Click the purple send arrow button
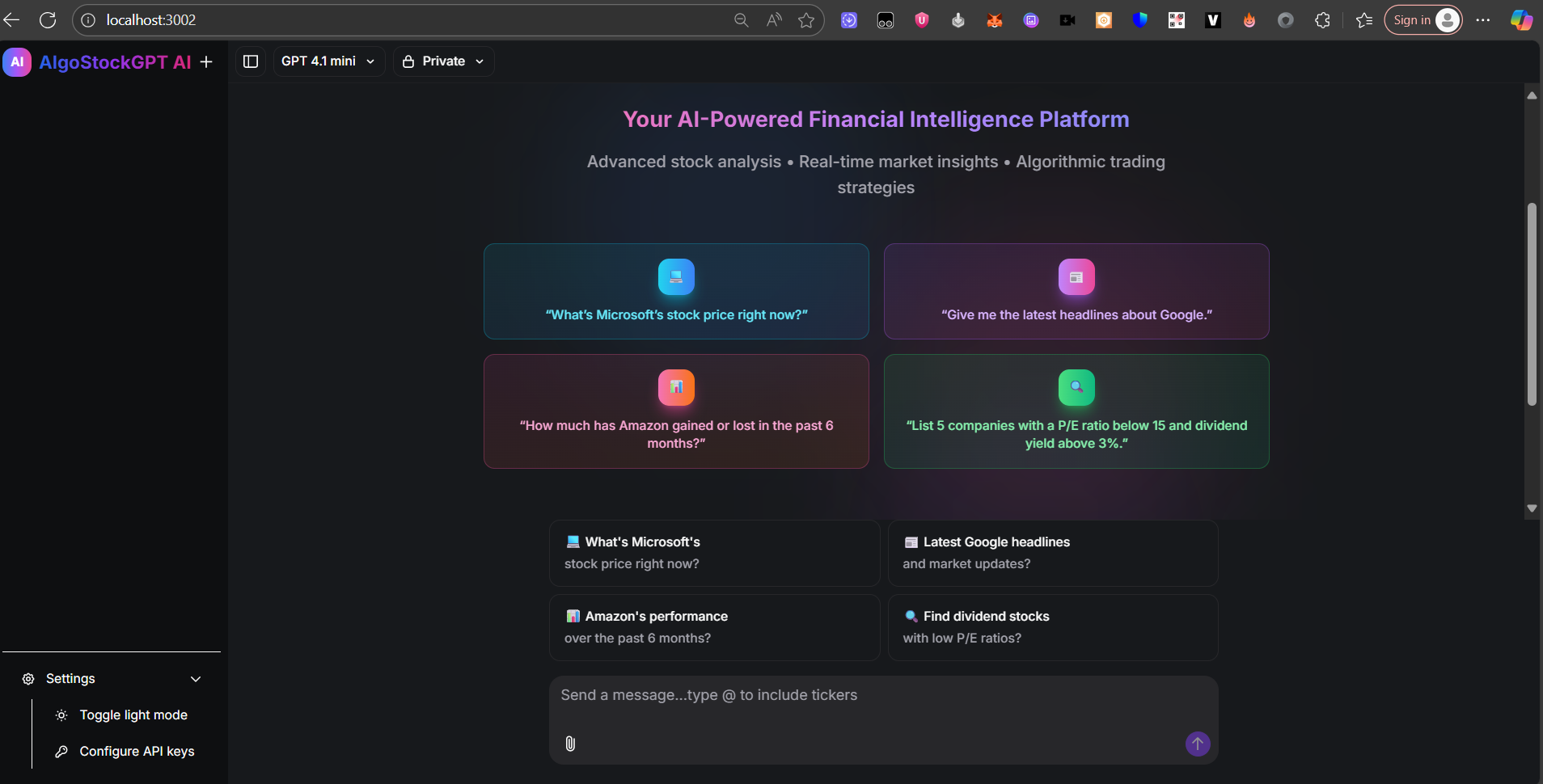The width and height of the screenshot is (1543, 784). coord(1198,744)
